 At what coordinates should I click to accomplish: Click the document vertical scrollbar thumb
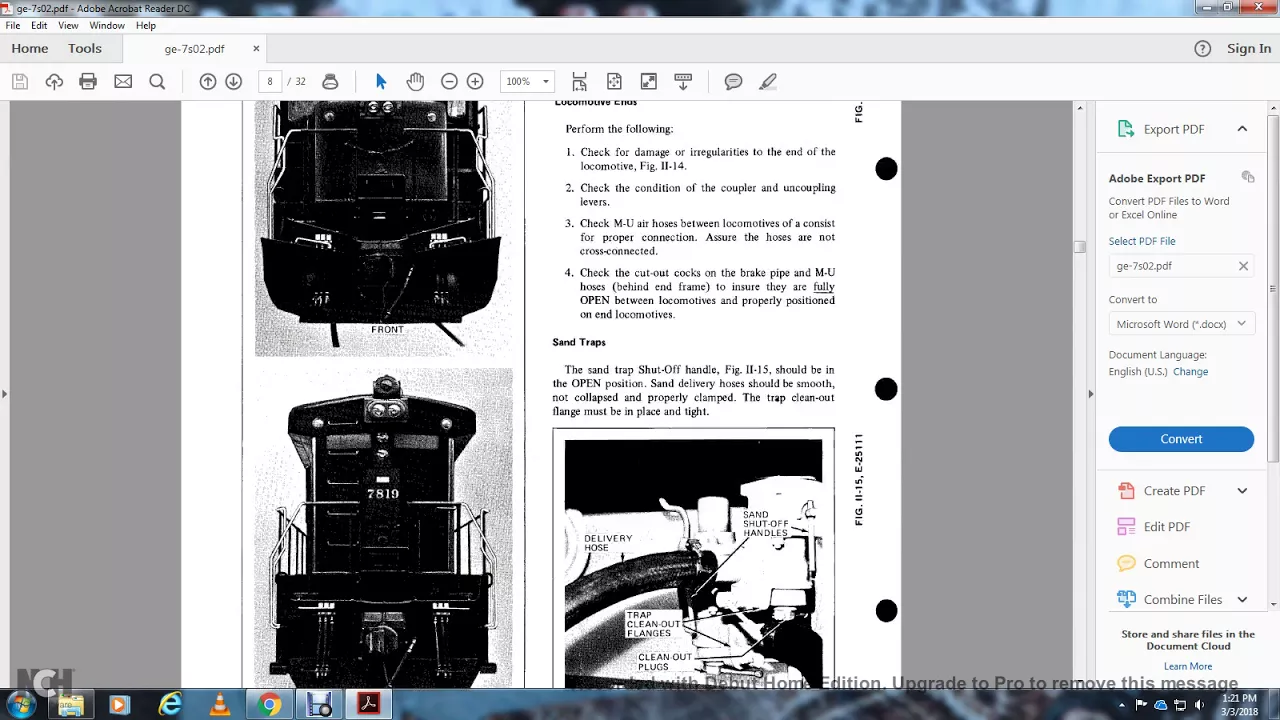click(x=1079, y=246)
